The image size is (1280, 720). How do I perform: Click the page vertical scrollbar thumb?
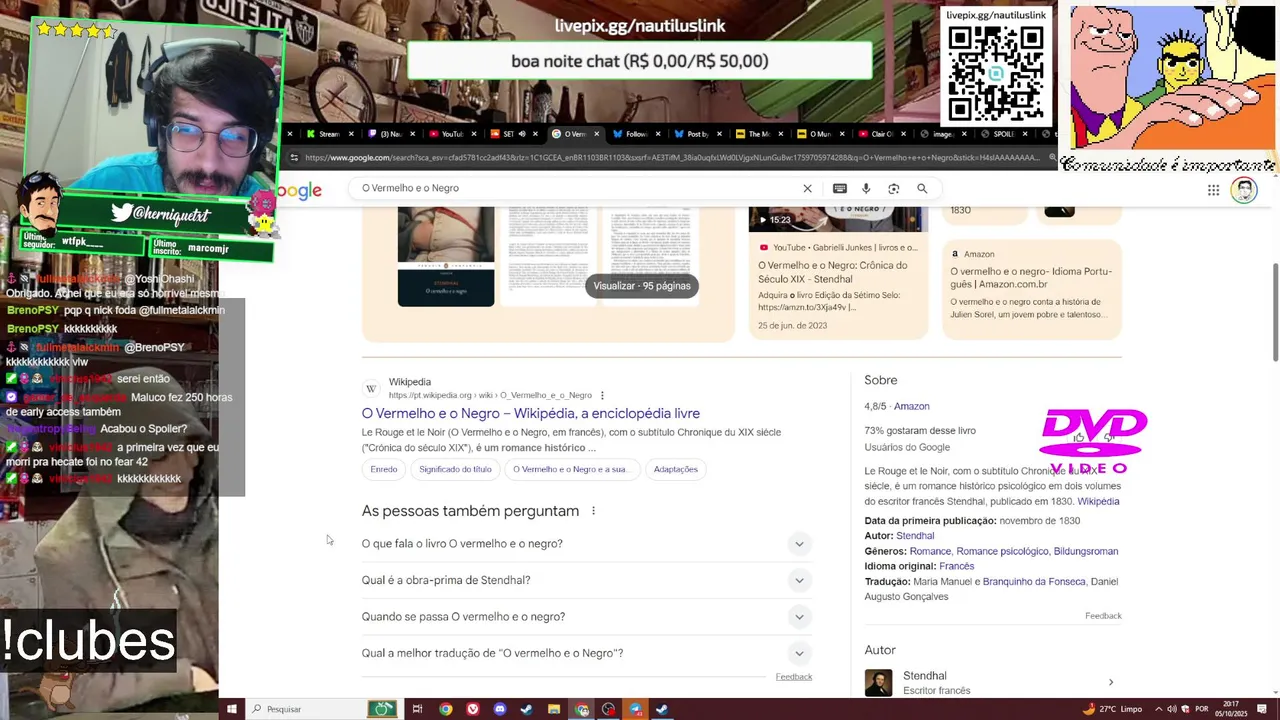pyautogui.click(x=1275, y=312)
